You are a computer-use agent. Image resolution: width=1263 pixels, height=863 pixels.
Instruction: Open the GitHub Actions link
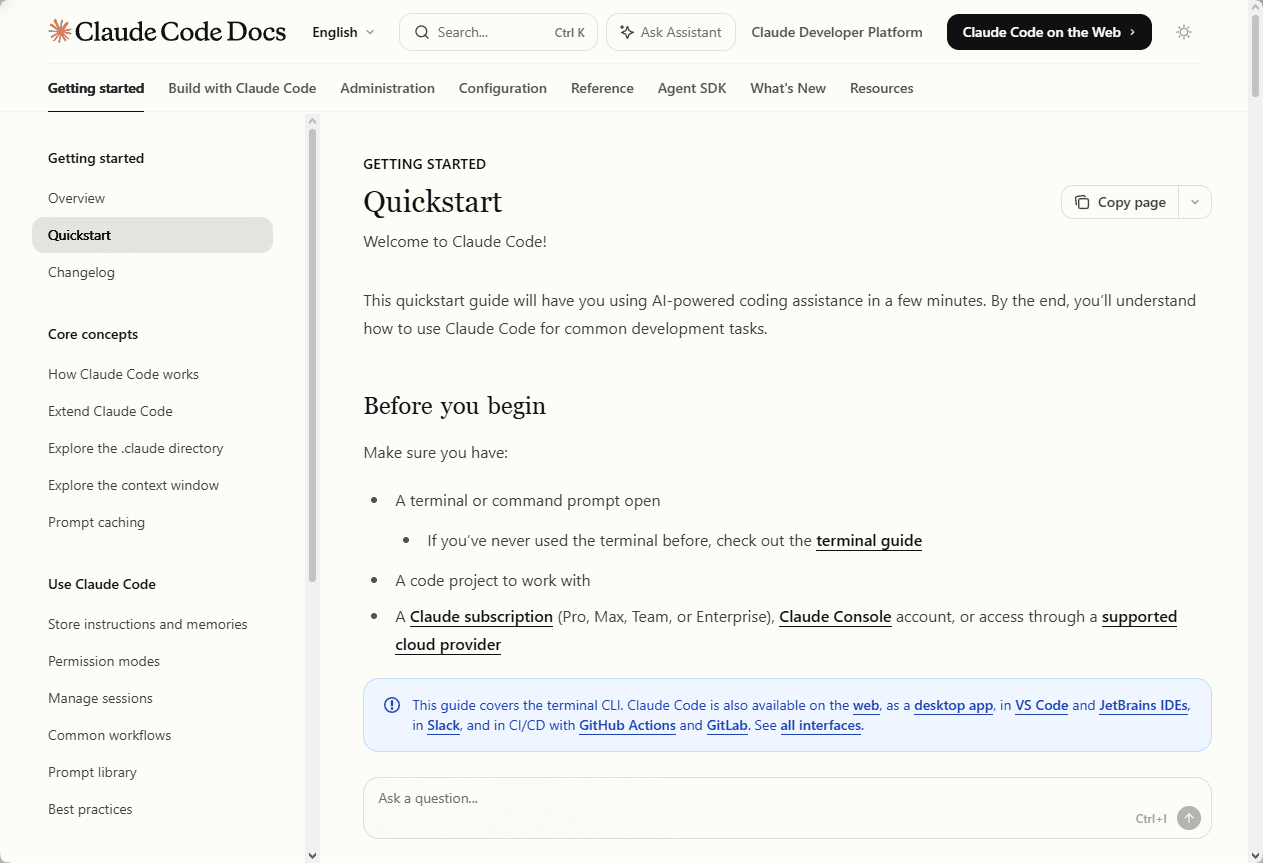click(x=627, y=726)
